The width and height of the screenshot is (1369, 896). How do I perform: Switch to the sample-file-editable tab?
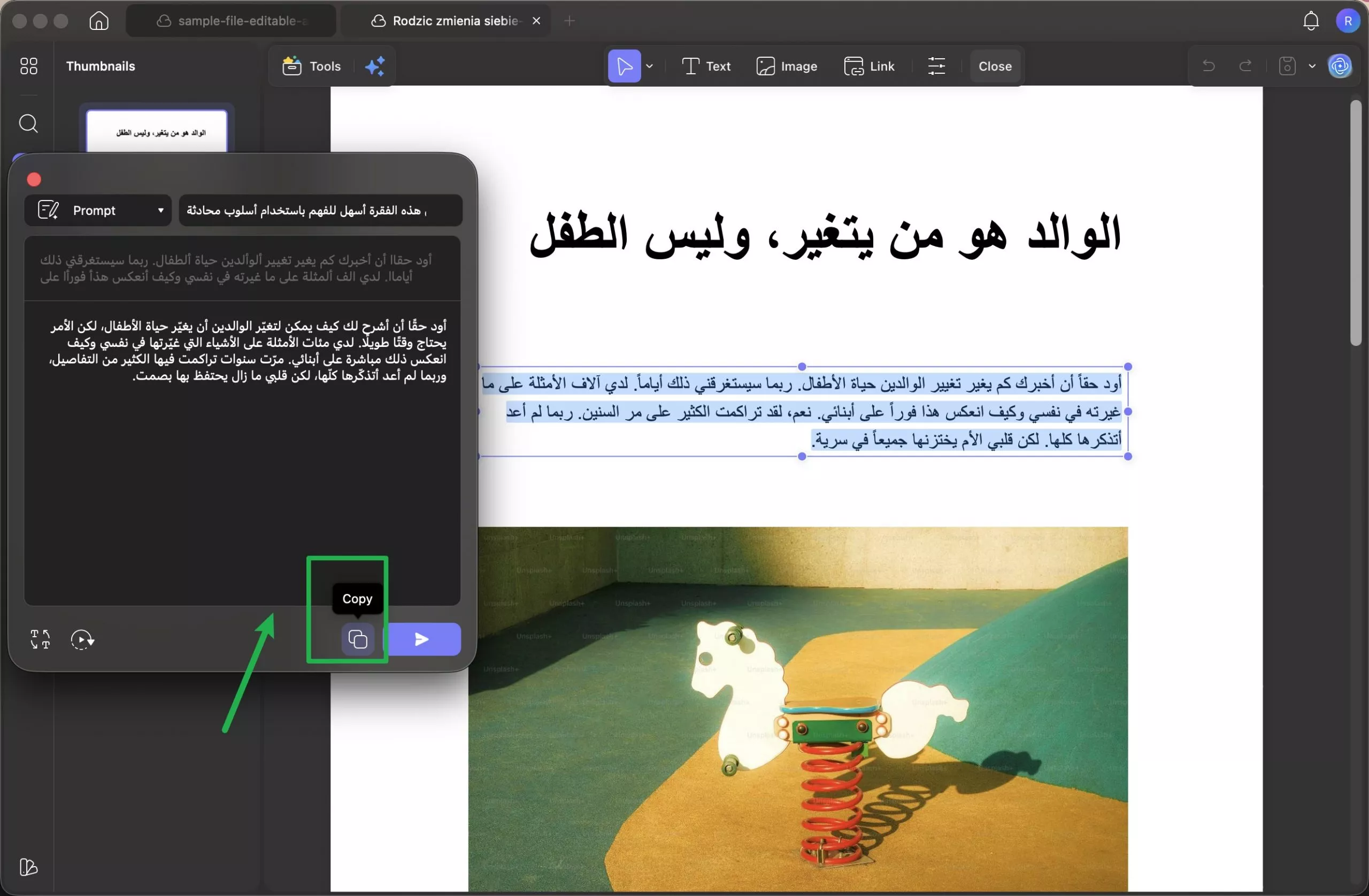pyautogui.click(x=230, y=20)
